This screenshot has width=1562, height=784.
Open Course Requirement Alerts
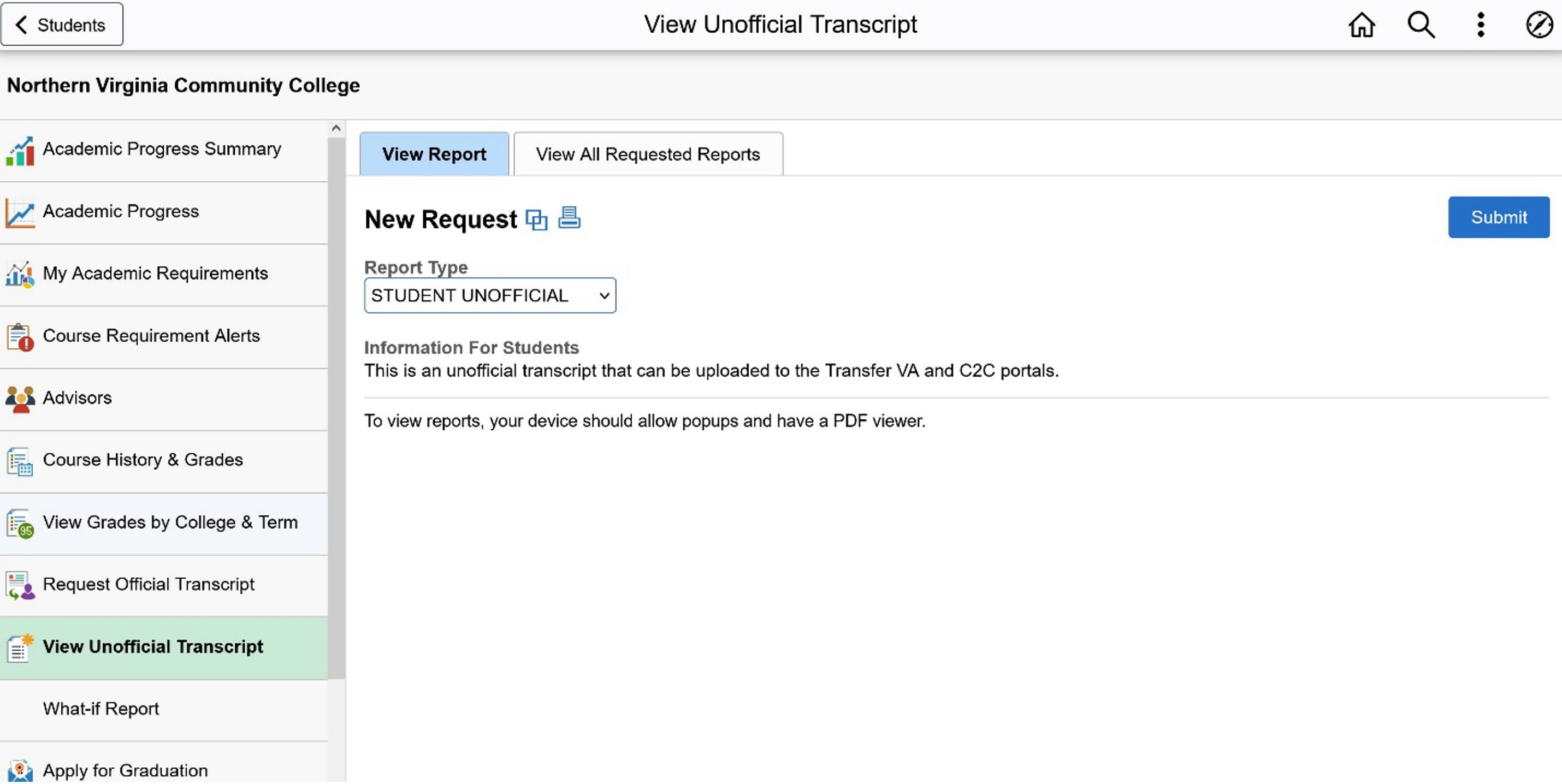pyautogui.click(x=164, y=337)
